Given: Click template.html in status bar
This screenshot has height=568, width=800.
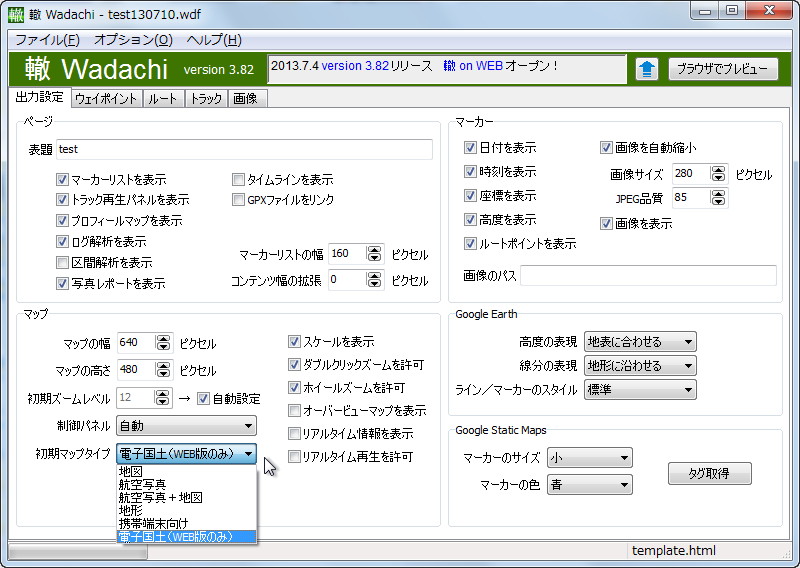Looking at the screenshot, I should [673, 551].
